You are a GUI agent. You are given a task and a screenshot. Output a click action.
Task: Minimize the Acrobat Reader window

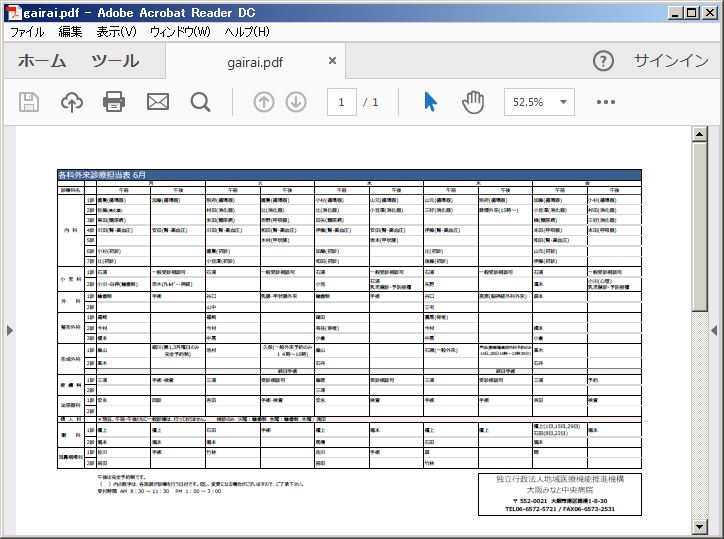click(x=675, y=13)
